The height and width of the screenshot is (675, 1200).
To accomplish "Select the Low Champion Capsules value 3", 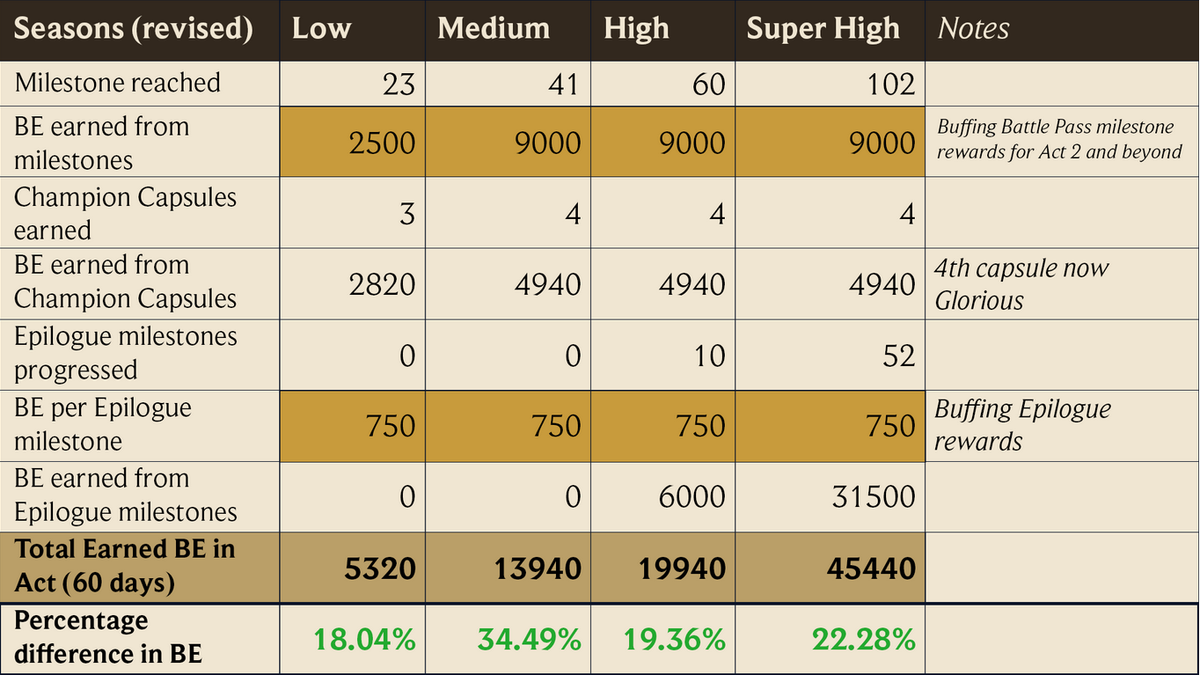I will click(406, 214).
